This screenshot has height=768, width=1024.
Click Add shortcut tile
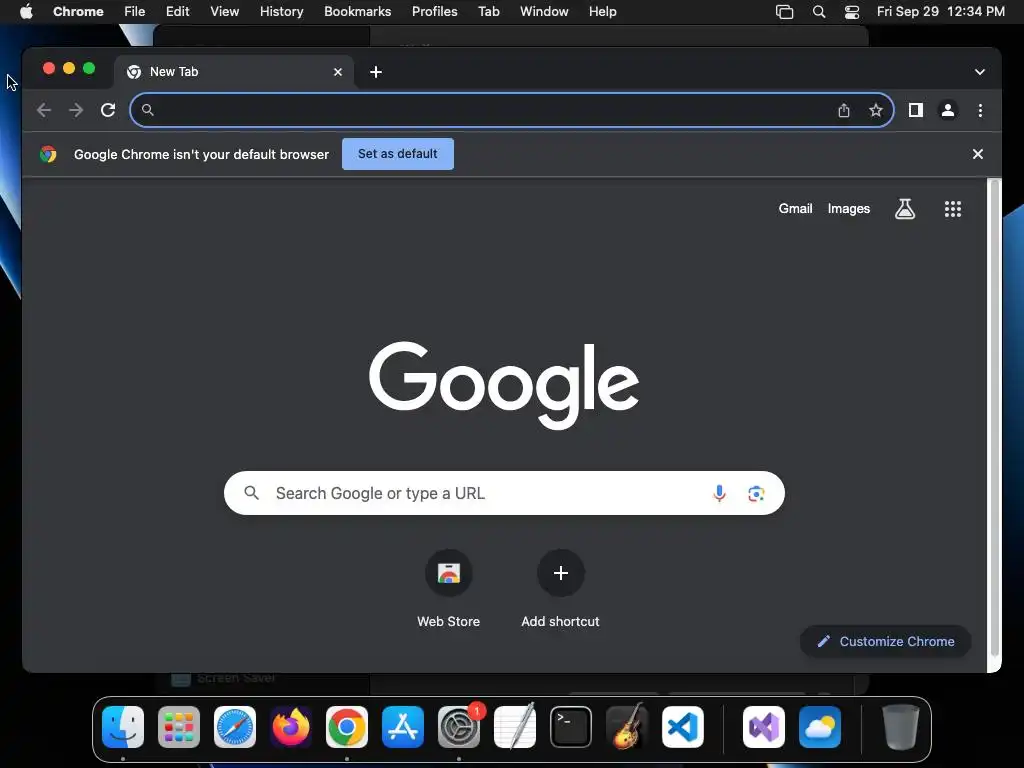coord(560,589)
